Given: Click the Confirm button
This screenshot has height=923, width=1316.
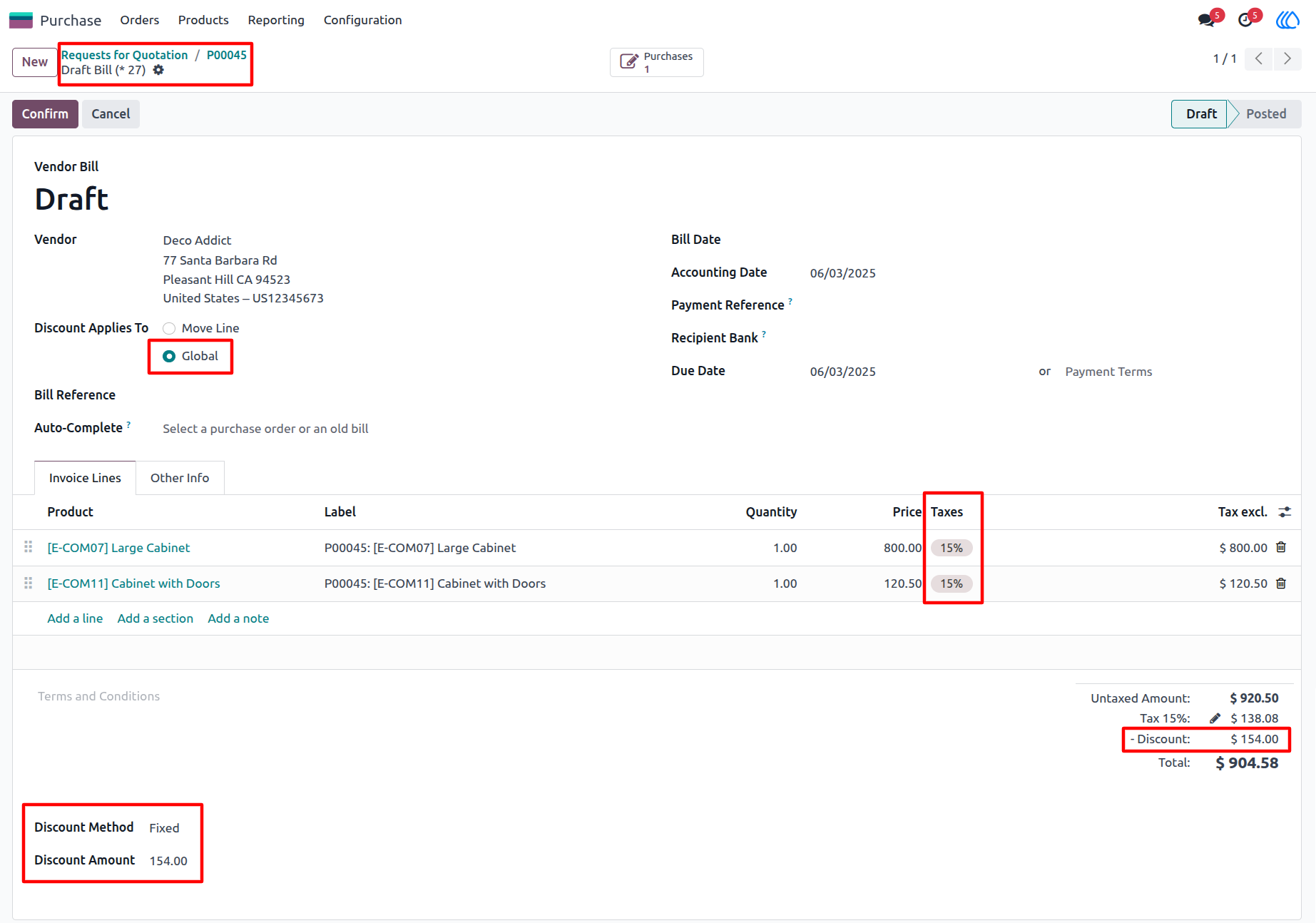Looking at the screenshot, I should pos(45,114).
